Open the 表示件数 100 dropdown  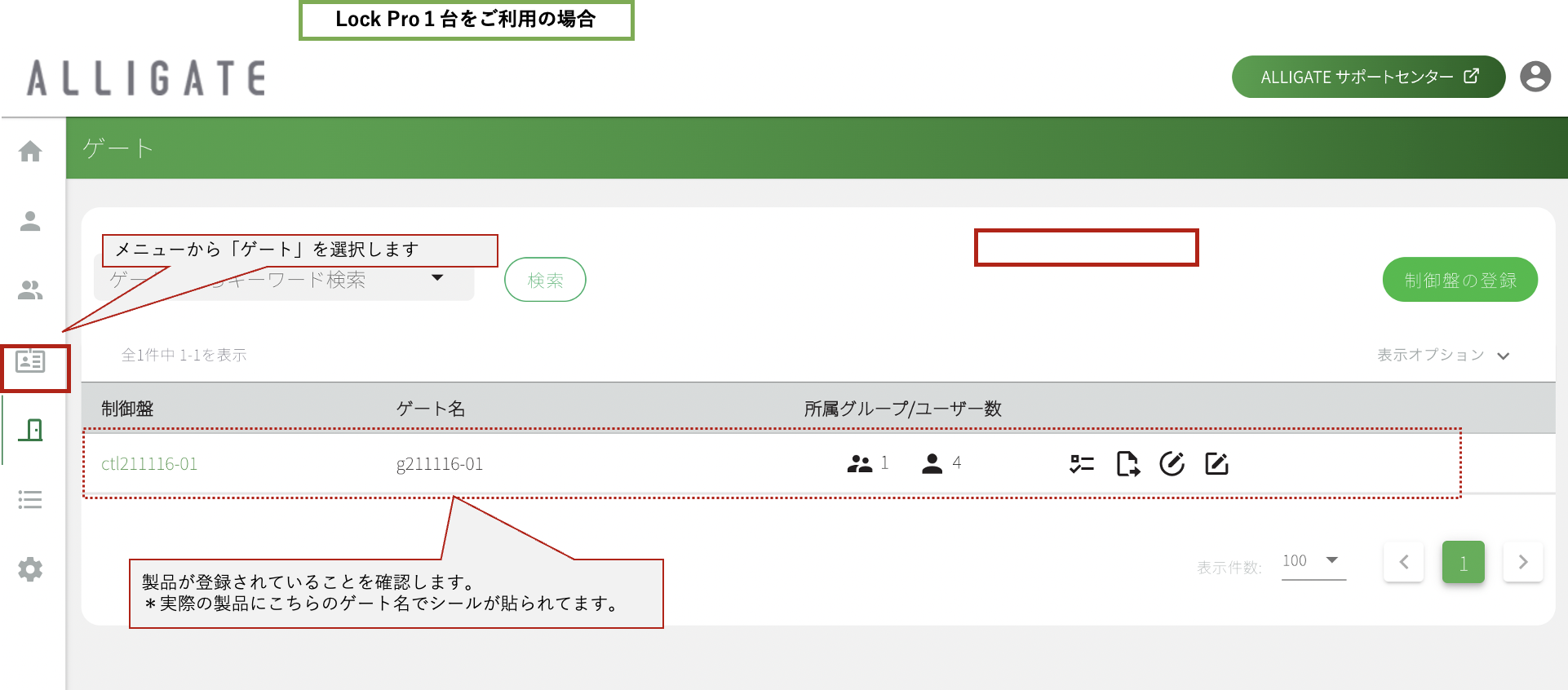[1313, 561]
